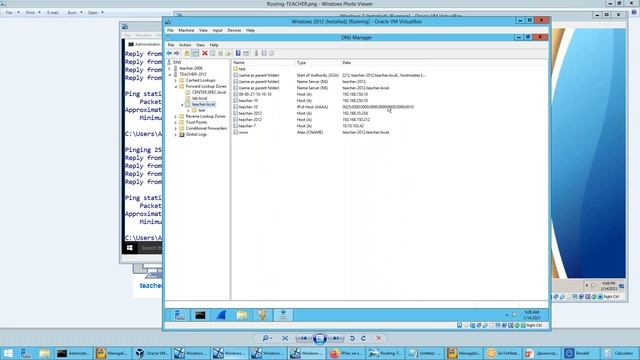Collapse the teacher.local zone node
640x360 pixels.
pos(182,104)
